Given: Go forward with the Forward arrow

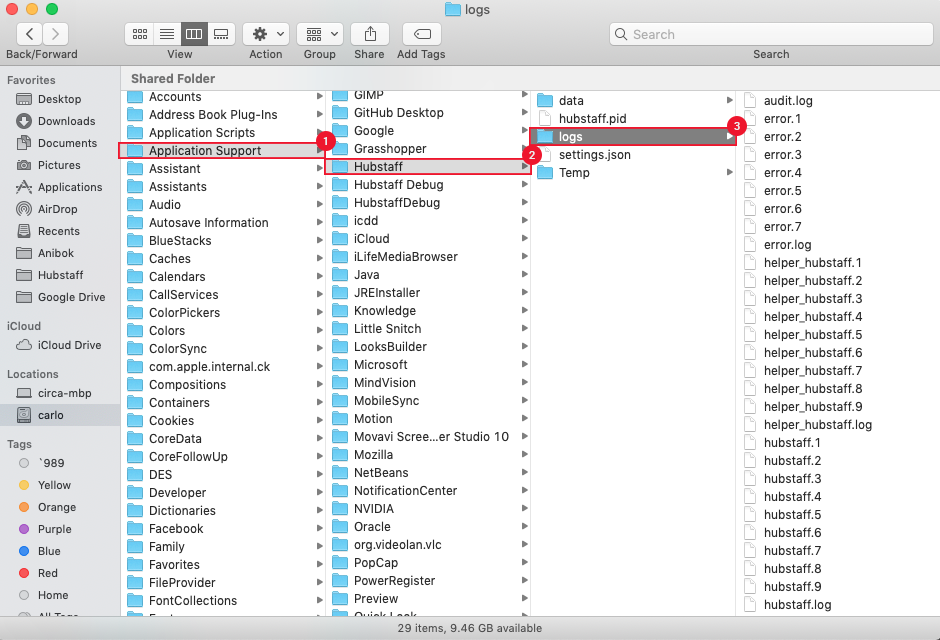Looking at the screenshot, I should pyautogui.click(x=55, y=34).
